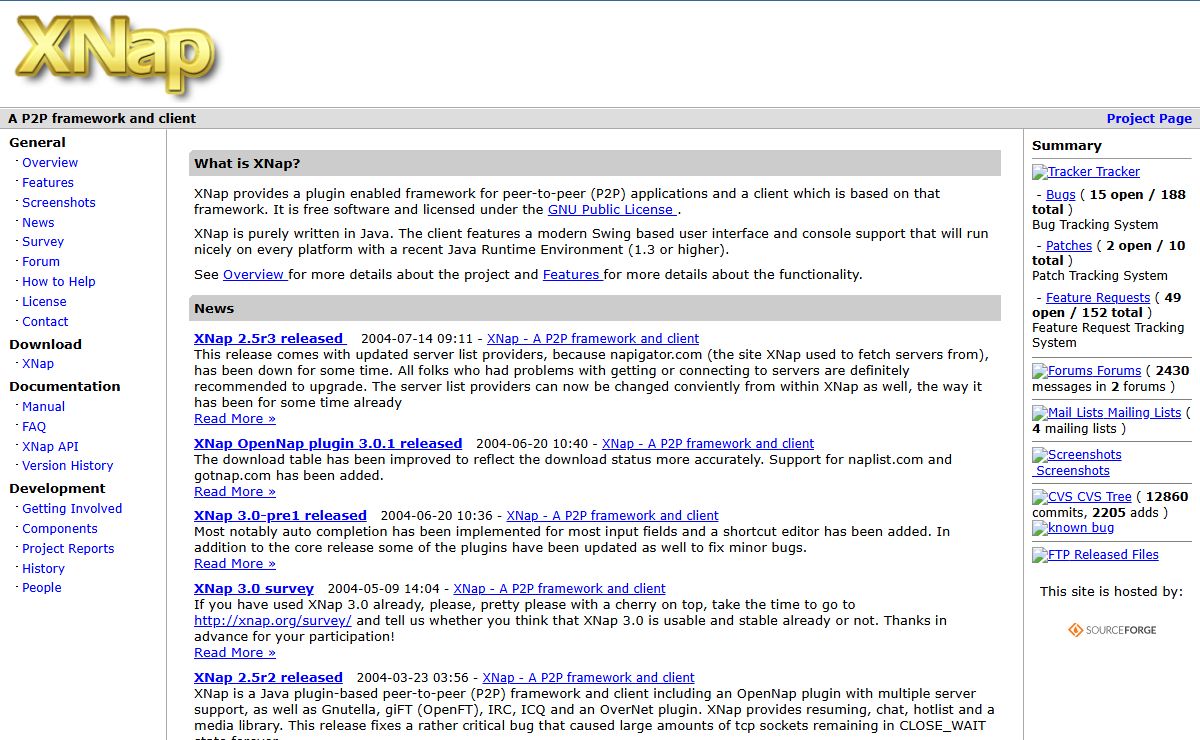Image resolution: width=1200 pixels, height=740 pixels.
Task: Select the 'This site is hosted by:' text
Action: (1111, 592)
